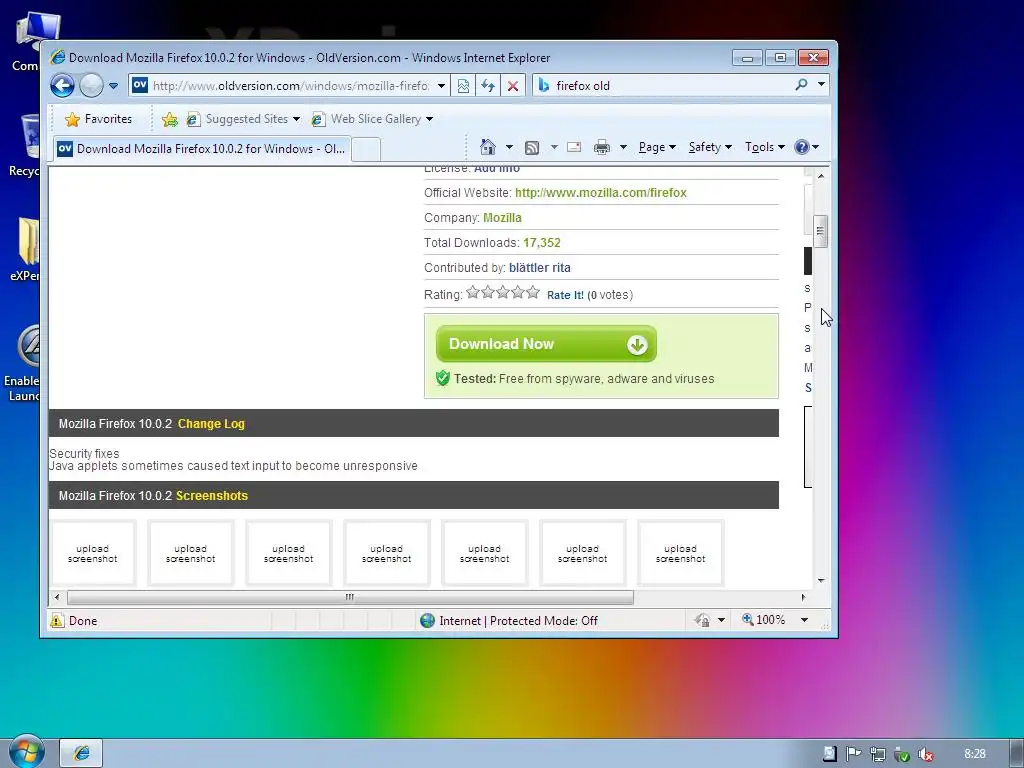Click the taskbar clock showing 8:28

pos(974,754)
